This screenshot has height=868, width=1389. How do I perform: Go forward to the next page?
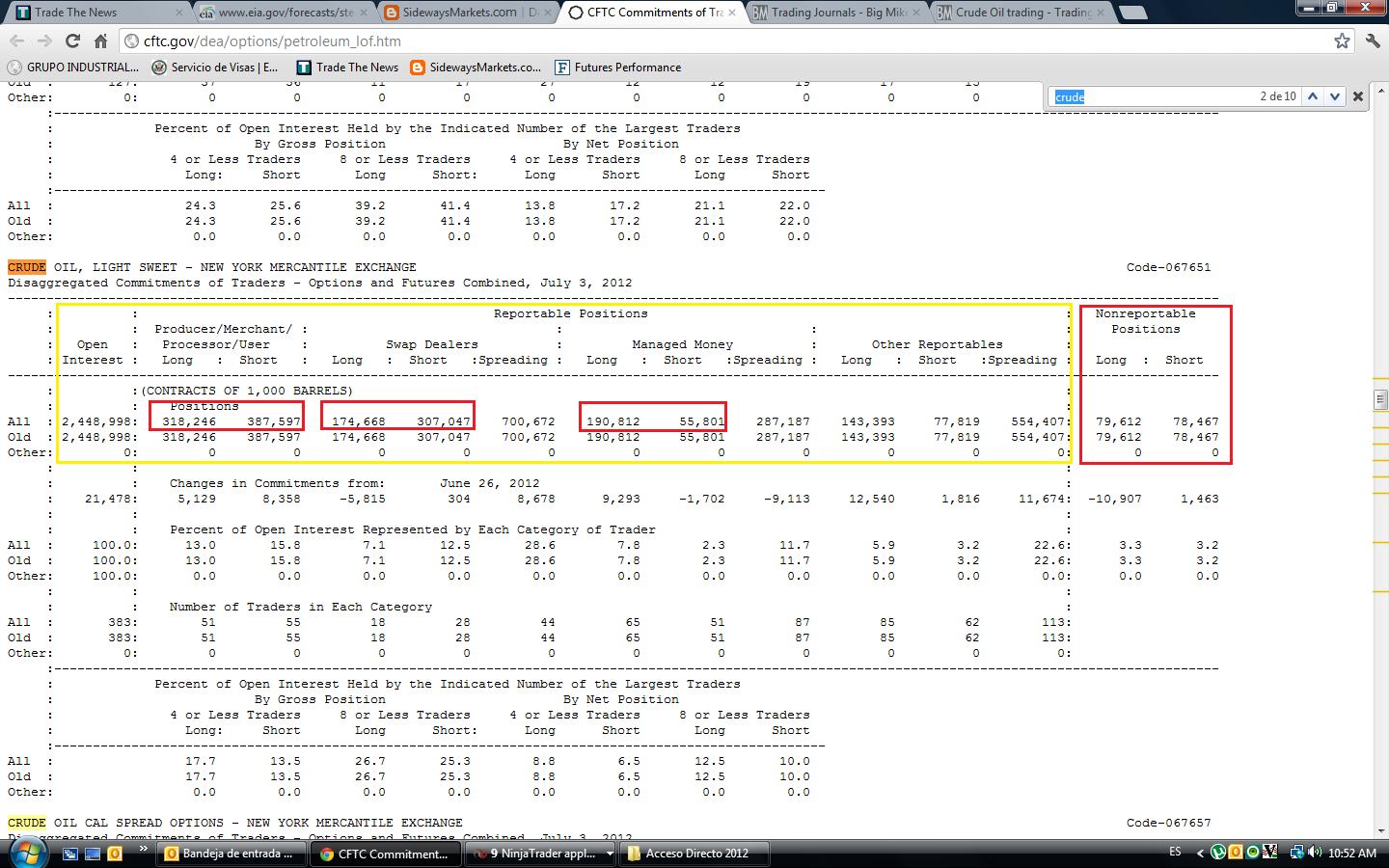[44, 41]
